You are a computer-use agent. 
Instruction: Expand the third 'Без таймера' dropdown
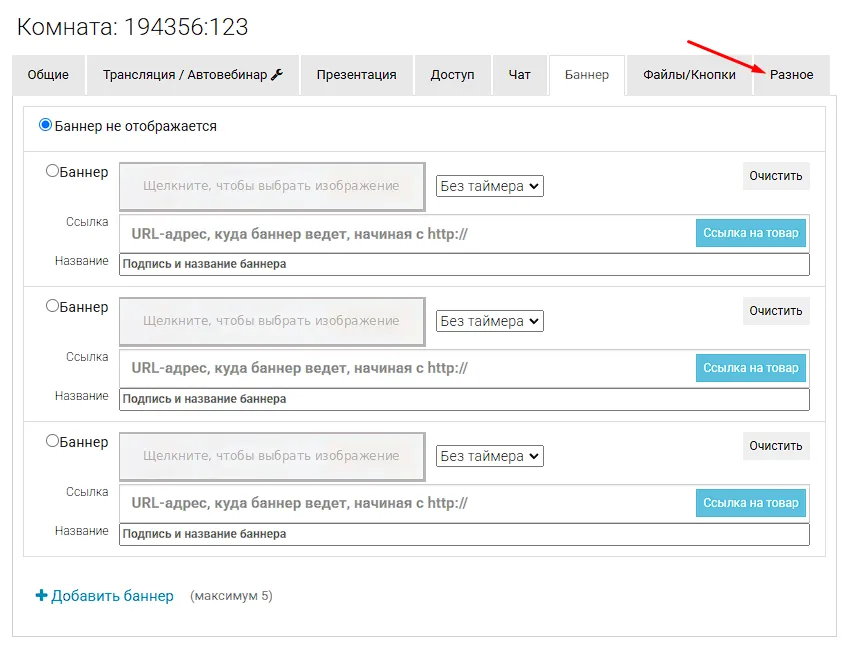[490, 456]
